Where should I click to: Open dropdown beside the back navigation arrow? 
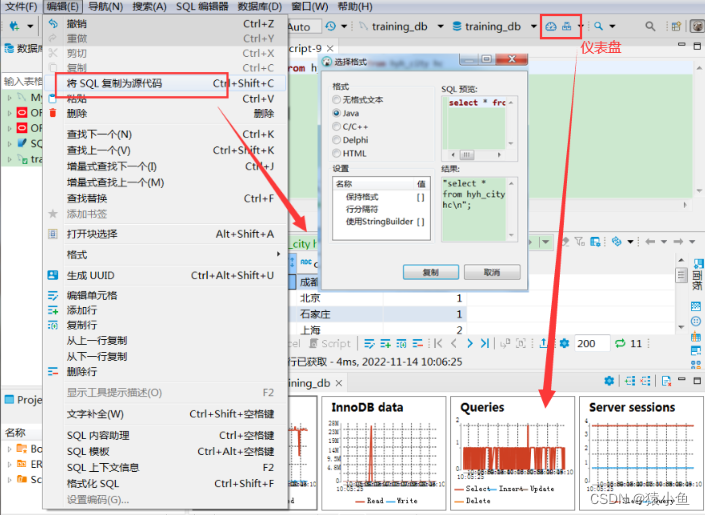tap(664, 242)
